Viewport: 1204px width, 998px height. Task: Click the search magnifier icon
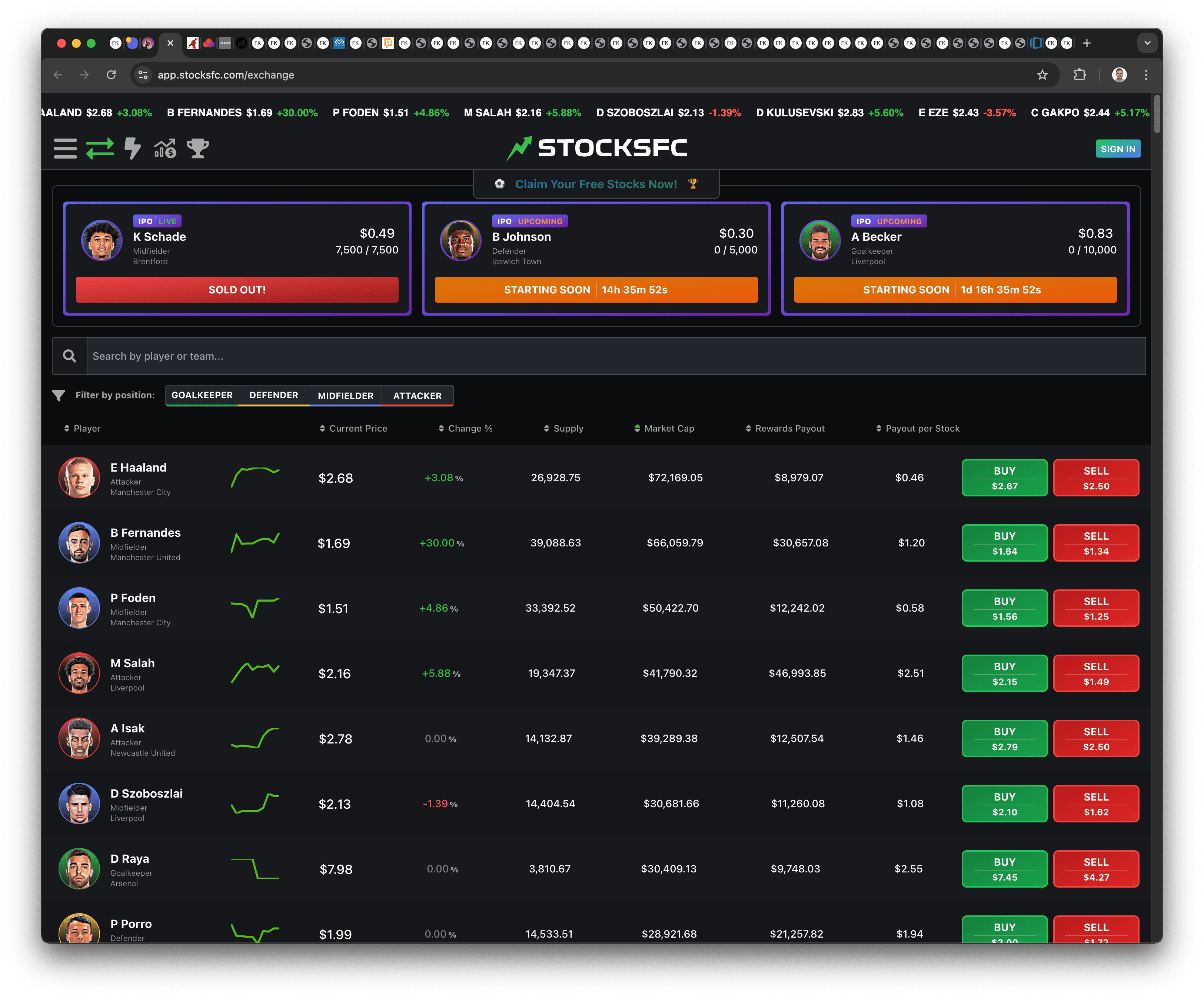pos(69,356)
